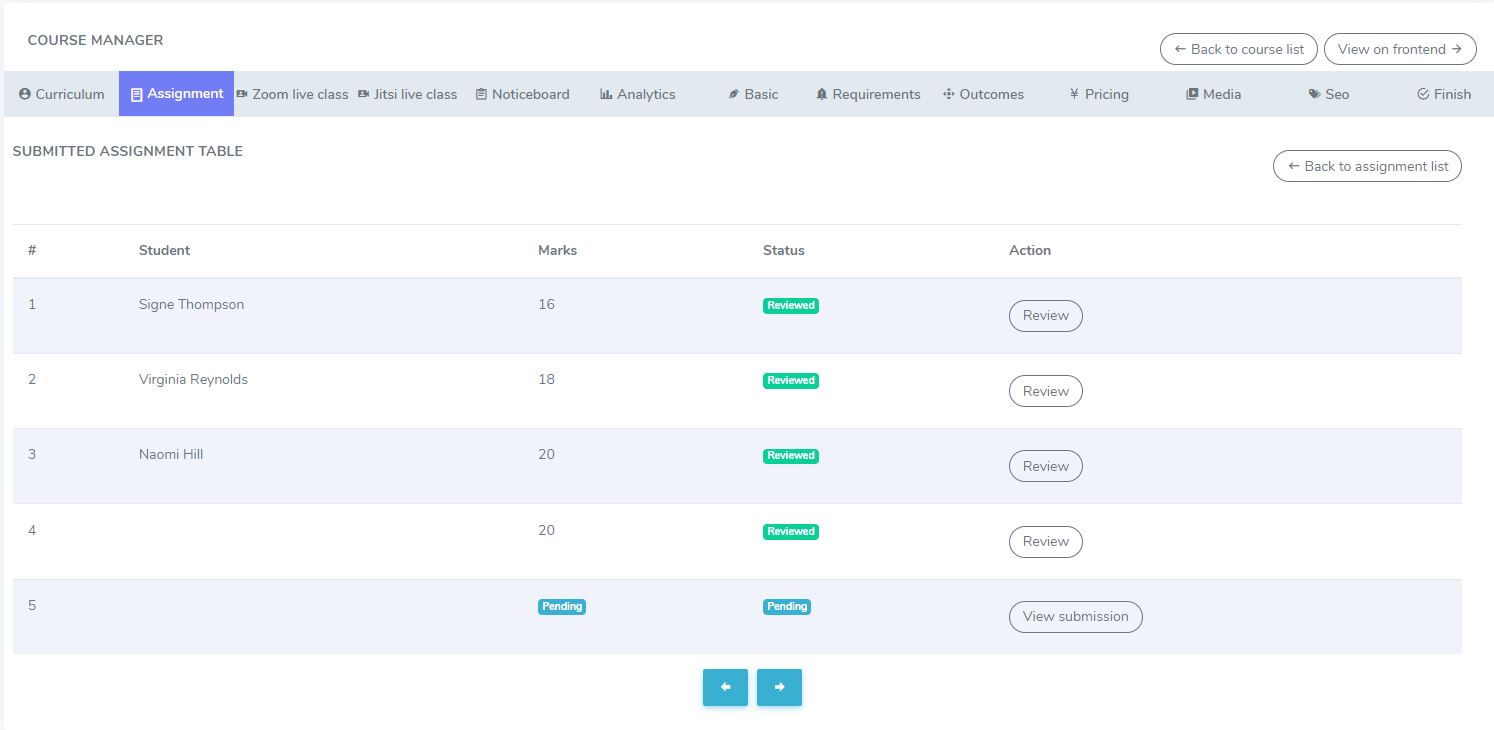Click the Finish checkmark icon
Screen dimensions: 1494x730
coord(1422,93)
